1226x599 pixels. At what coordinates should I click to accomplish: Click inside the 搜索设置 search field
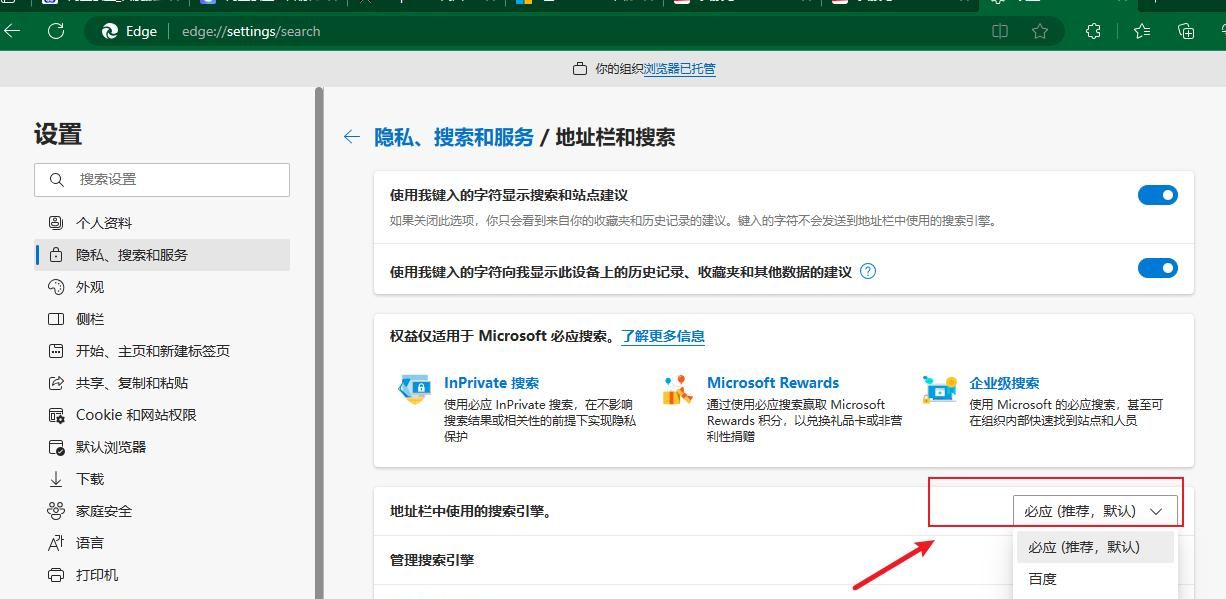160,180
